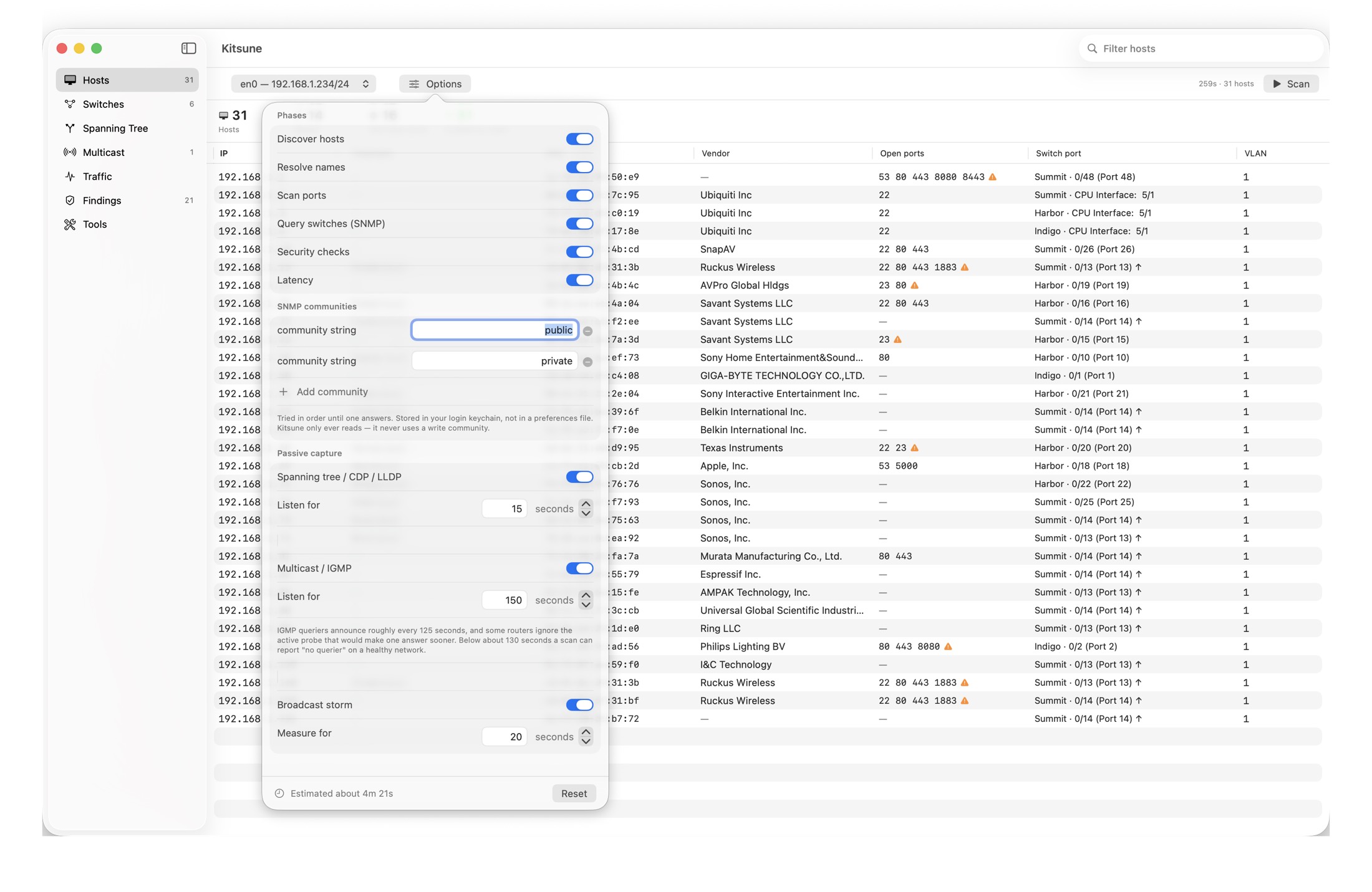Increase Multicast listen seconds stepper

[586, 595]
